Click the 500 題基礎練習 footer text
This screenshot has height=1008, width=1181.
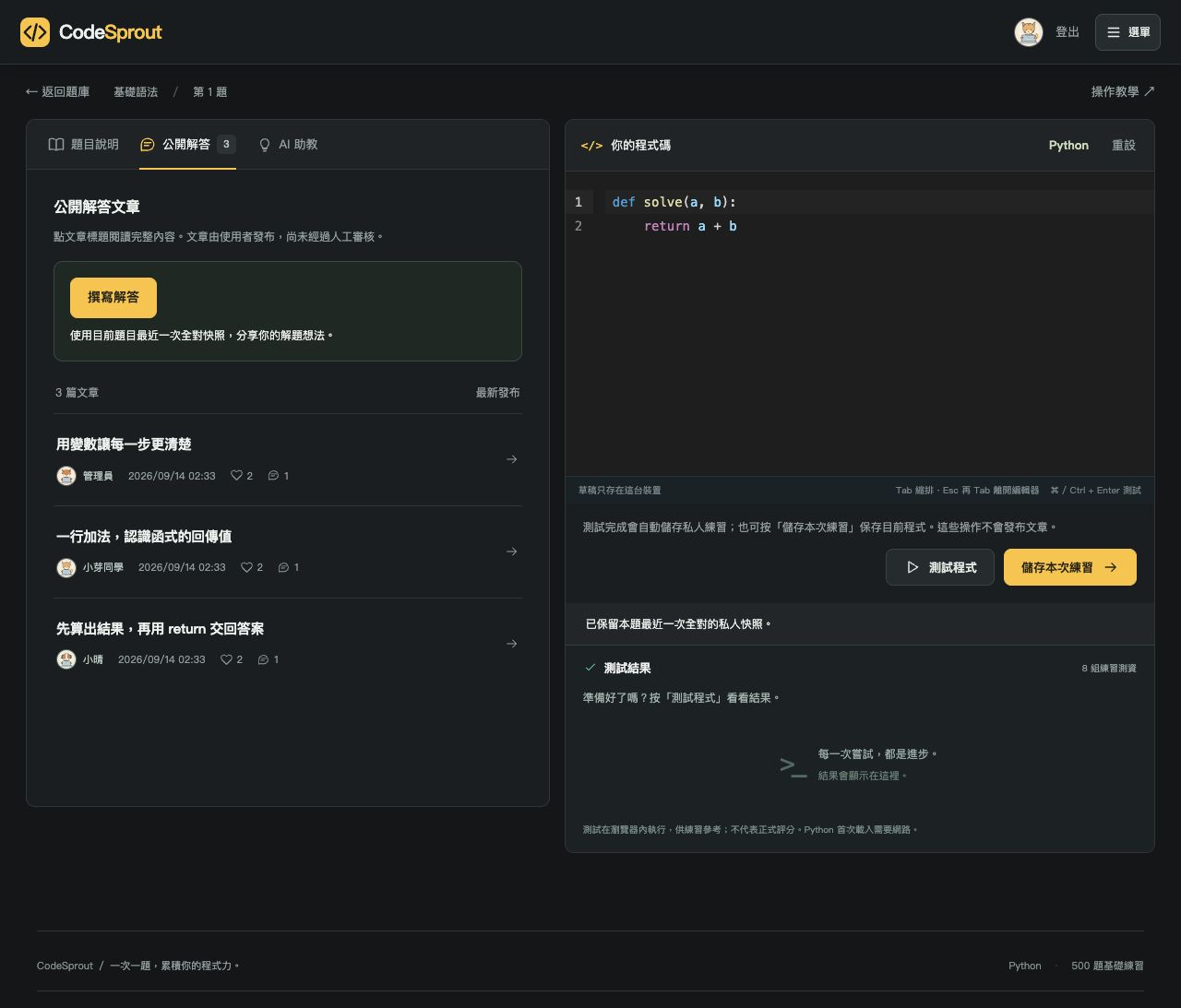[x=1107, y=966]
